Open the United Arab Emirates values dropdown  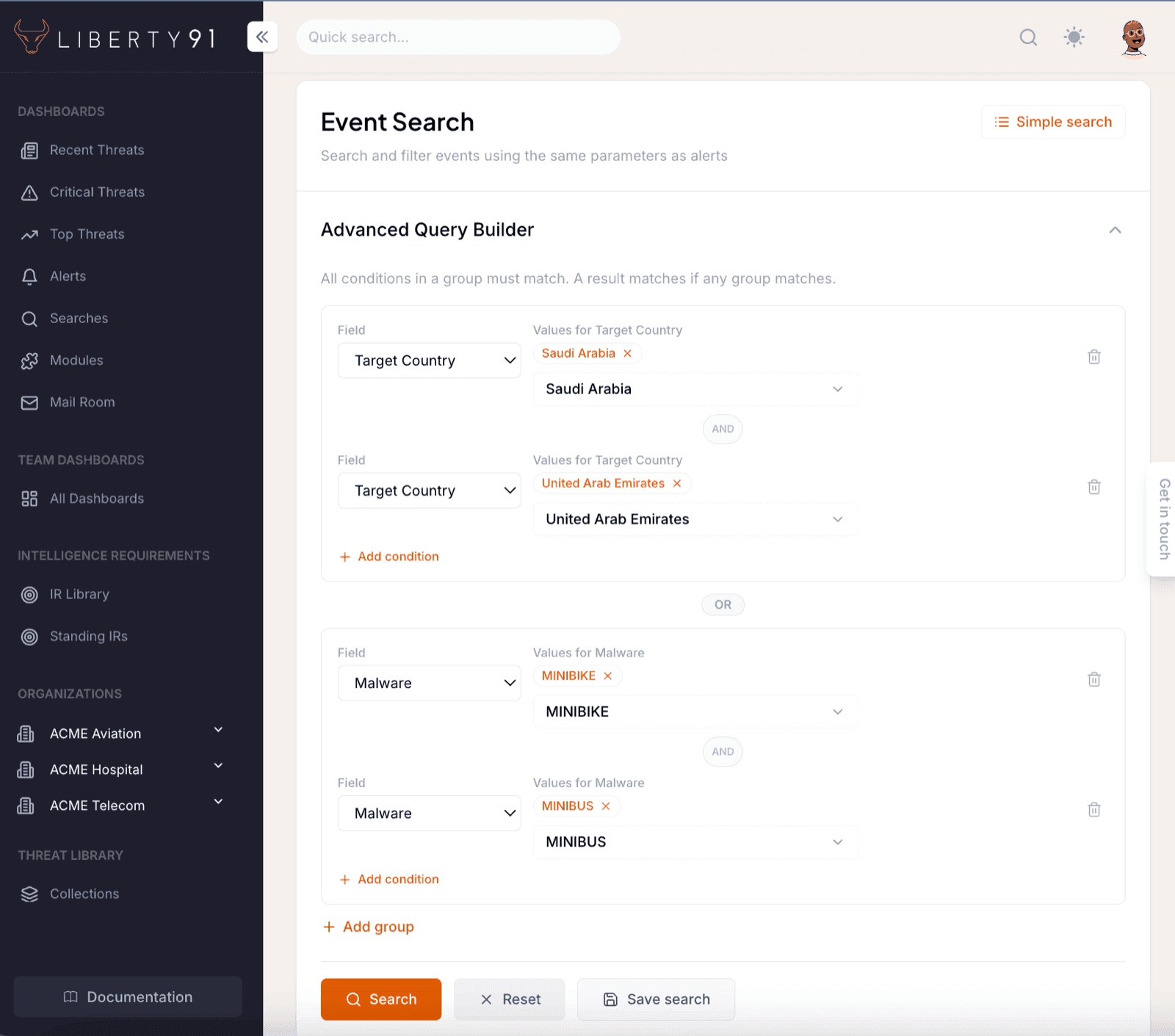[695, 519]
